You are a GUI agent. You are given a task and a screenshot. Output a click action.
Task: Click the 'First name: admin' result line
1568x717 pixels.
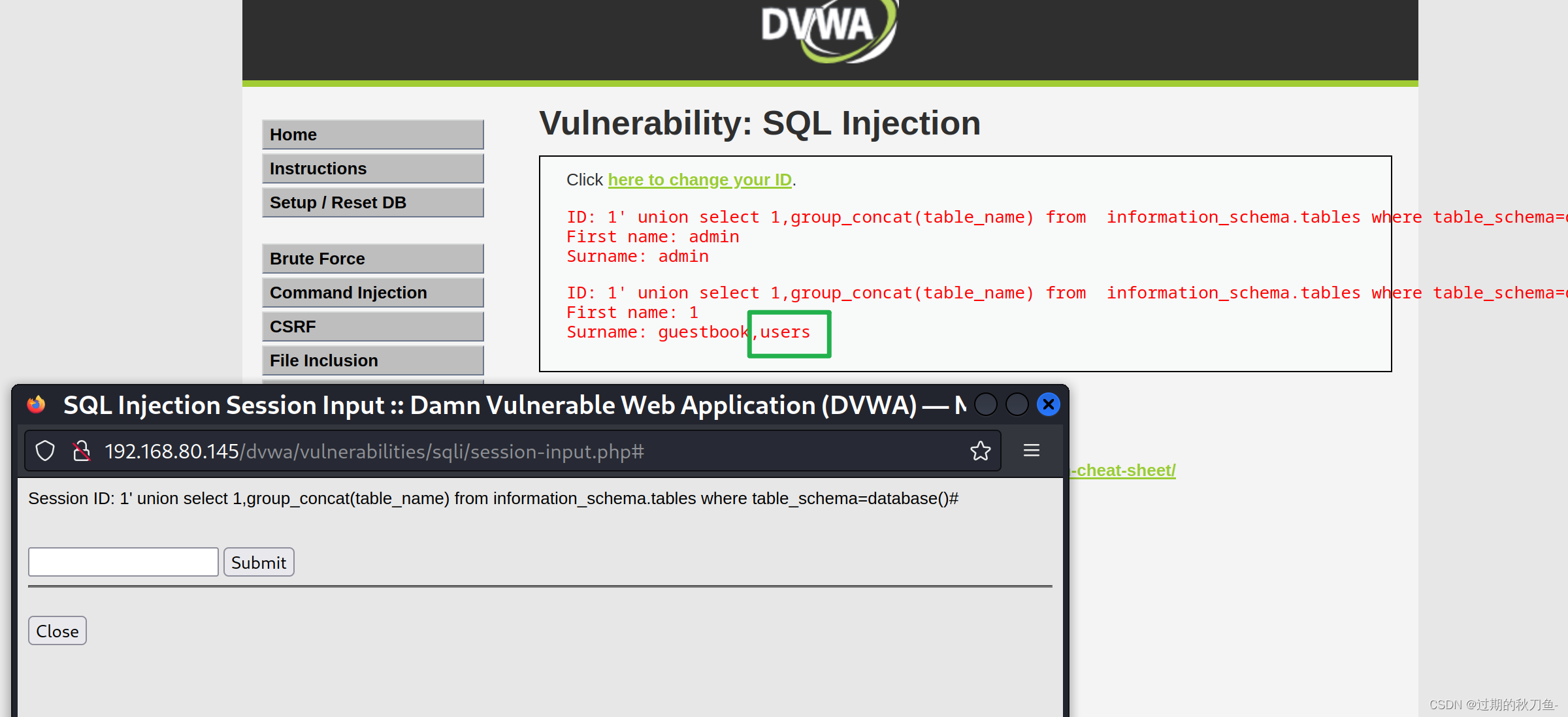(653, 237)
